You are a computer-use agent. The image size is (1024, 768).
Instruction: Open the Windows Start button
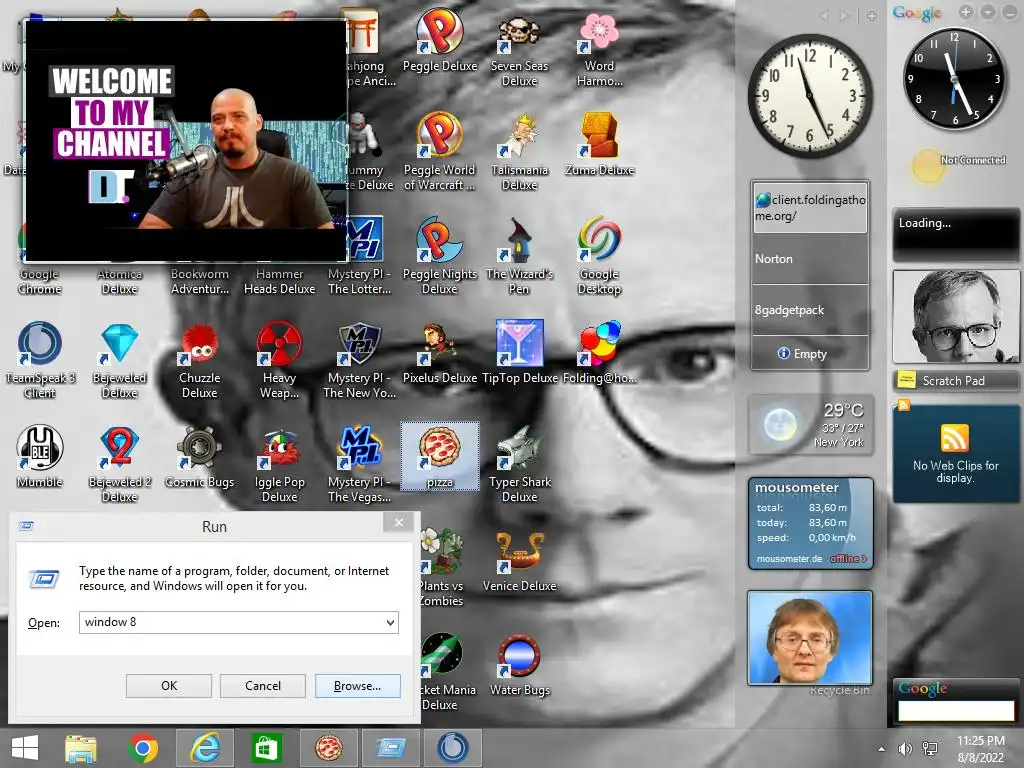pyautogui.click(x=25, y=748)
